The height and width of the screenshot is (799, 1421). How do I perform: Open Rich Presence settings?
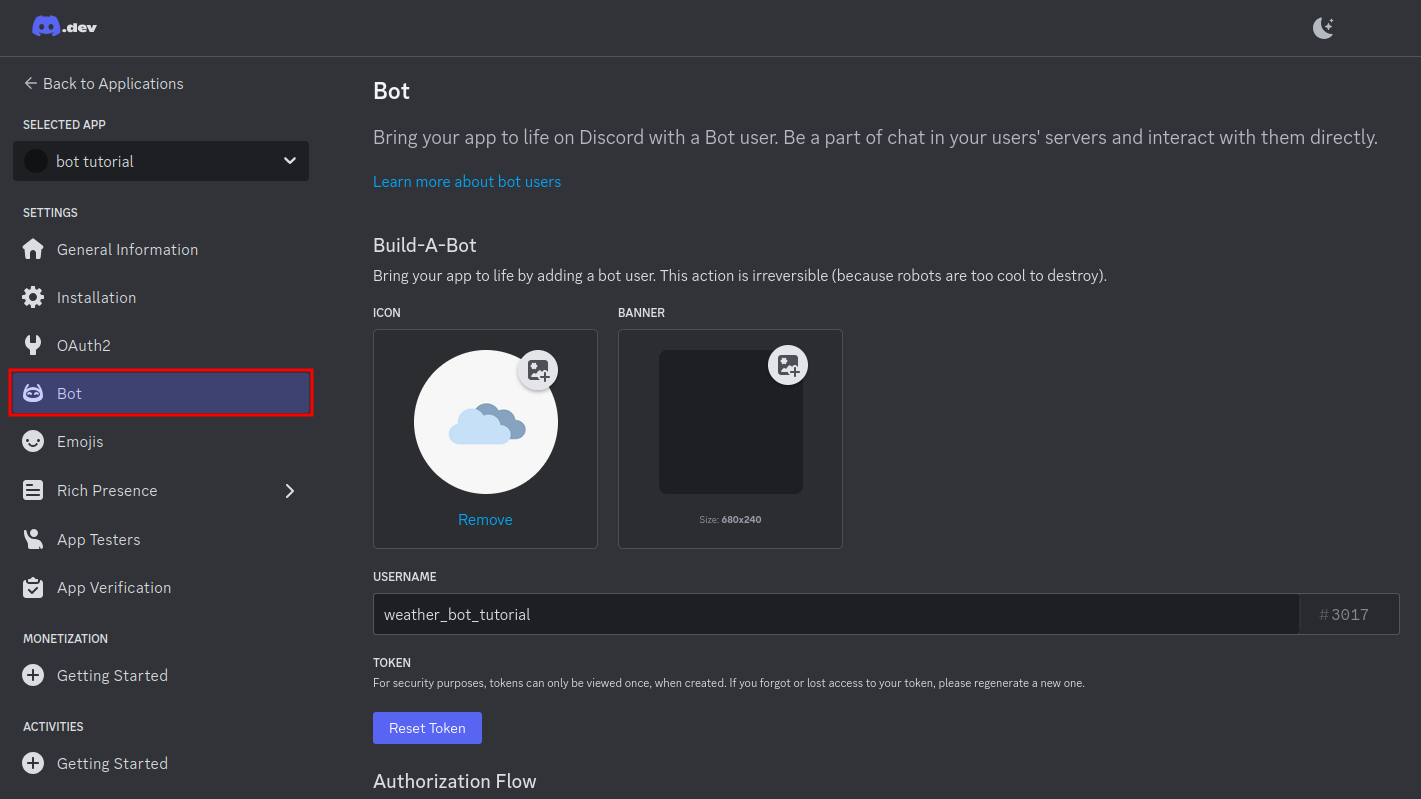pyautogui.click(x=107, y=490)
